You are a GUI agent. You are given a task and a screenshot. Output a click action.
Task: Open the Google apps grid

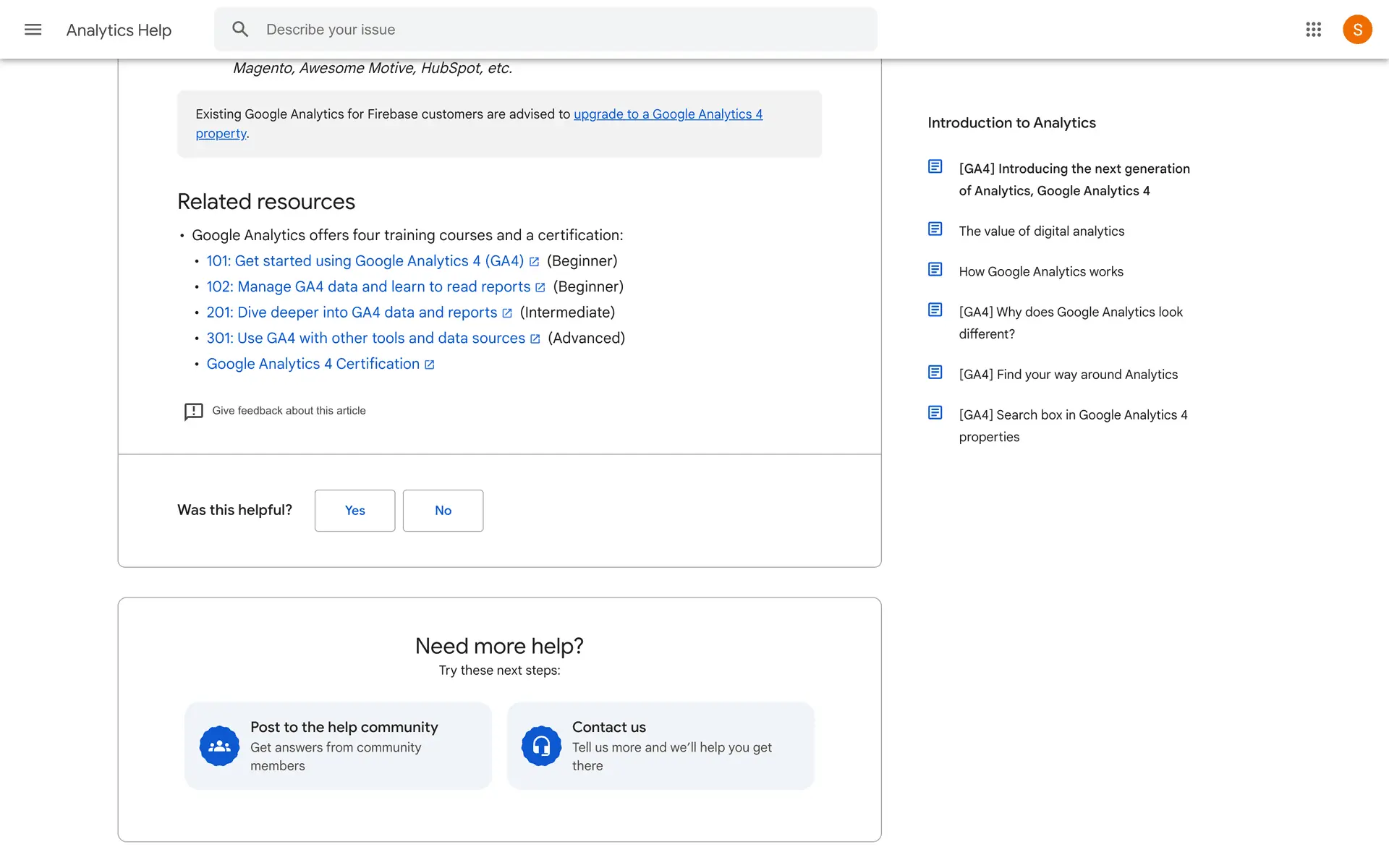[x=1313, y=30]
